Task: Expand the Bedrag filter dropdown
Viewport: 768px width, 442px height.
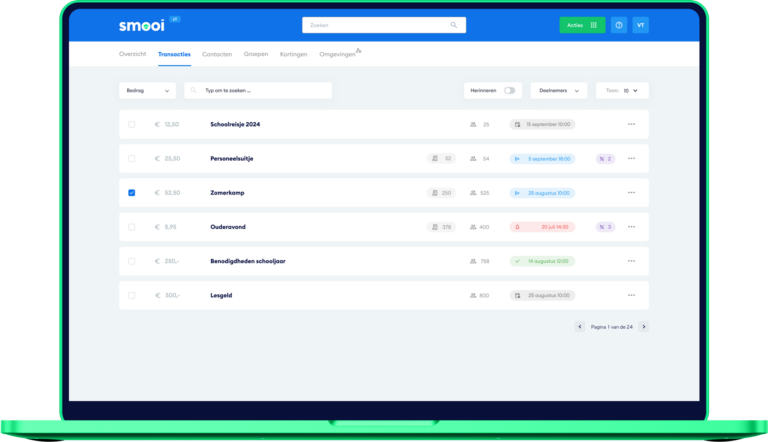Action: (x=147, y=90)
